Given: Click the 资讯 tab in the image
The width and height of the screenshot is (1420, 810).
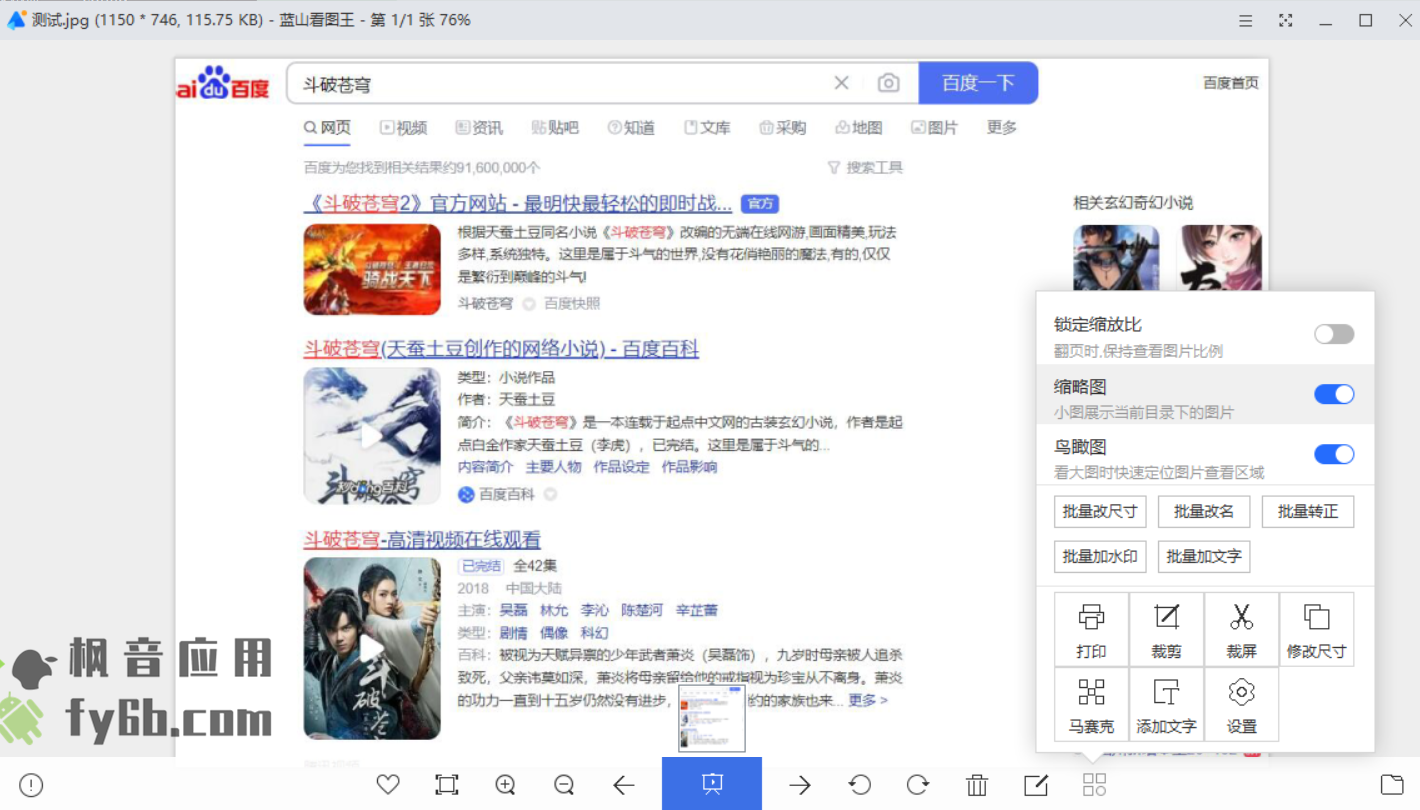Looking at the screenshot, I should (479, 128).
